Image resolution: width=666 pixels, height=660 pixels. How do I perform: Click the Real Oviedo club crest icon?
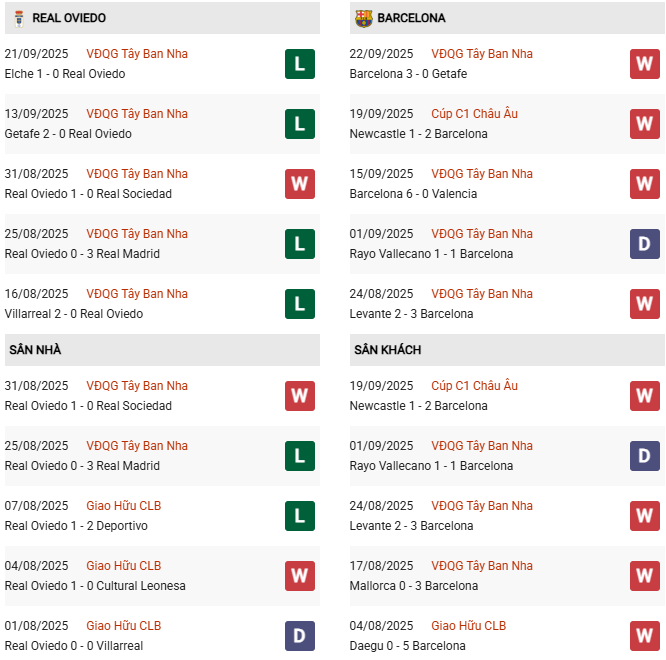pyautogui.click(x=15, y=18)
